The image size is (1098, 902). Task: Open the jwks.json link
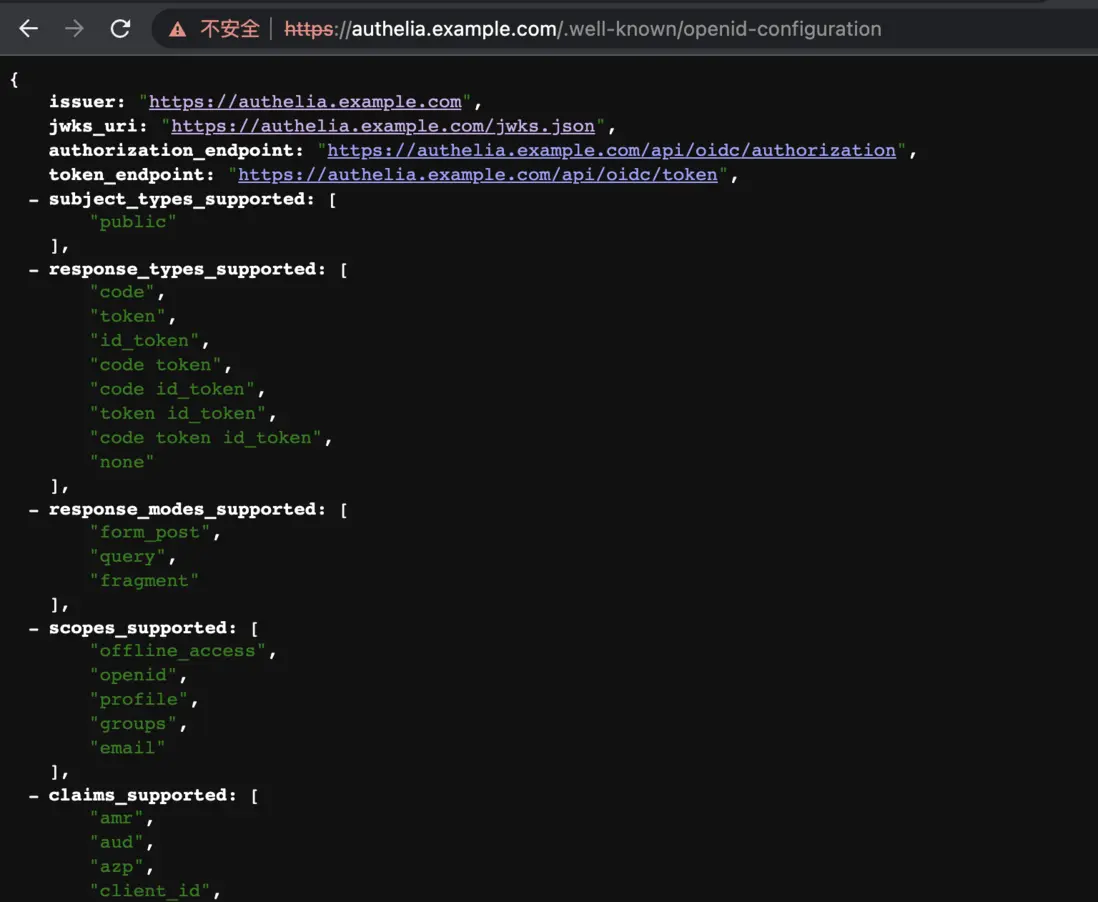click(383, 126)
